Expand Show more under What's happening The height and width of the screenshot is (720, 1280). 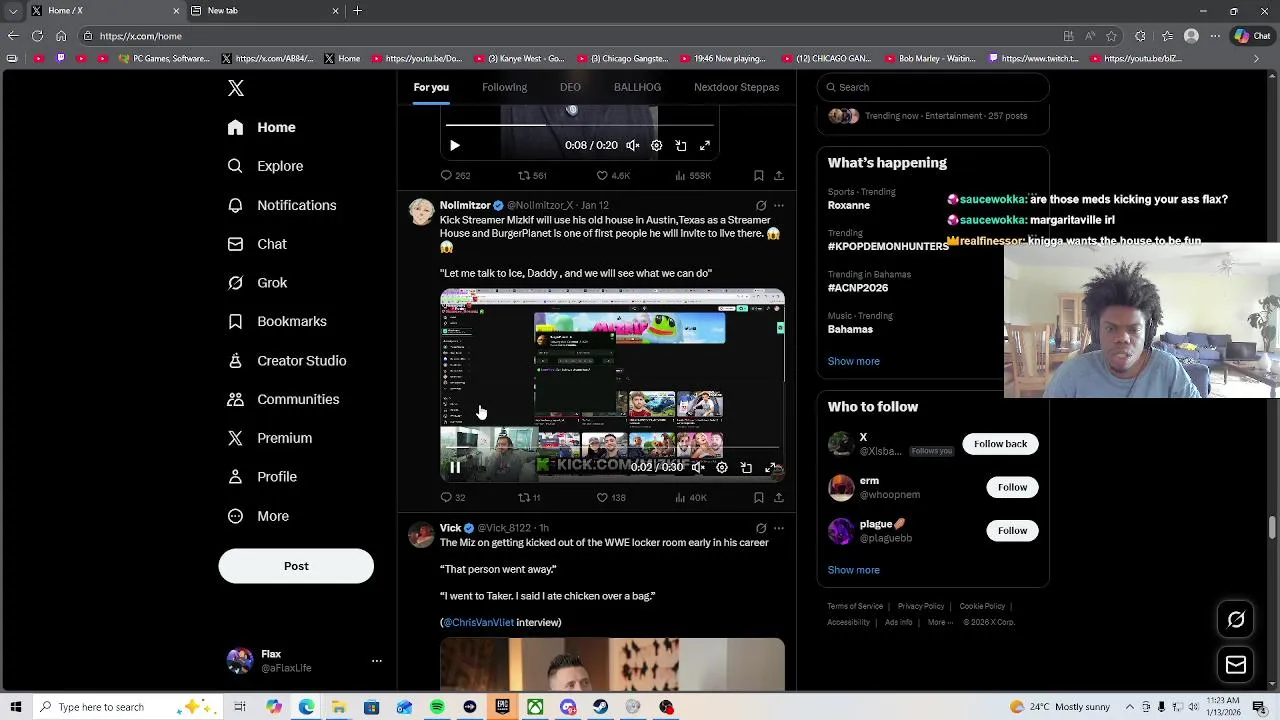[853, 361]
